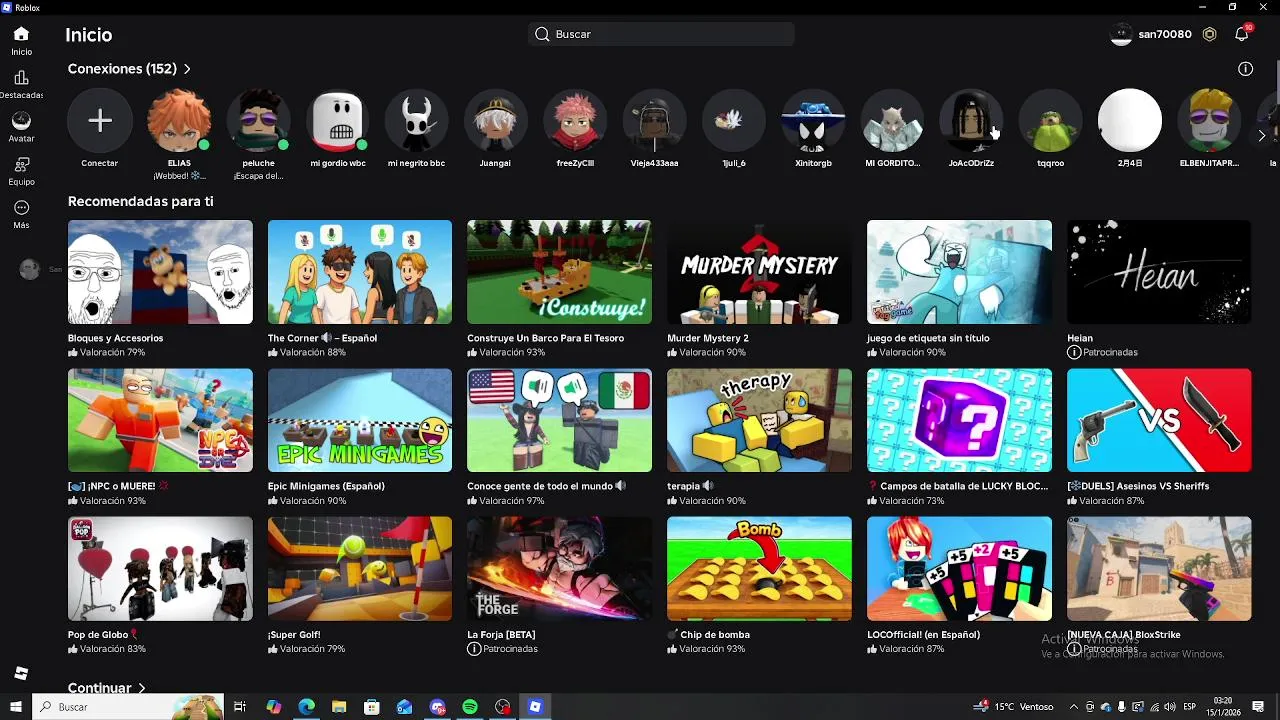Click the Windows Start button
Screen dimensions: 1280x720
point(15,707)
